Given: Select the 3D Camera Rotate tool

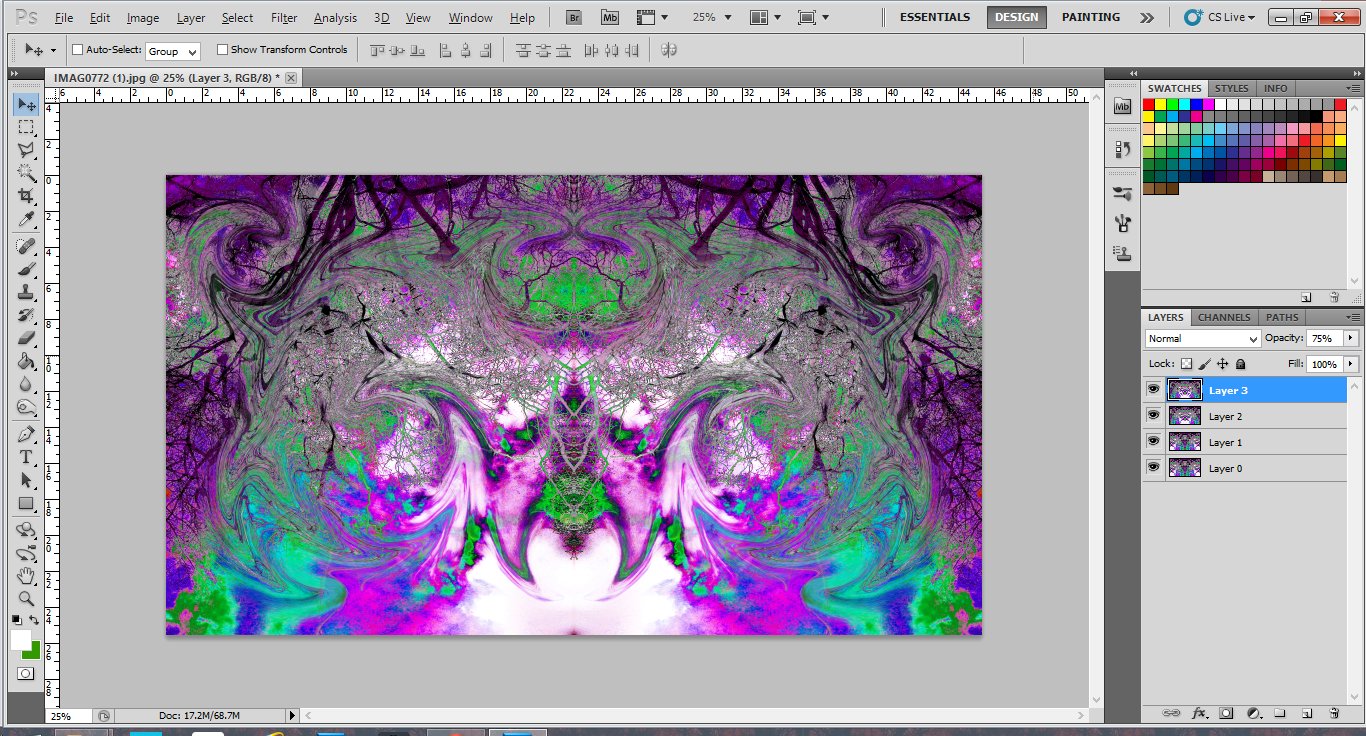Looking at the screenshot, I should click(x=26, y=553).
